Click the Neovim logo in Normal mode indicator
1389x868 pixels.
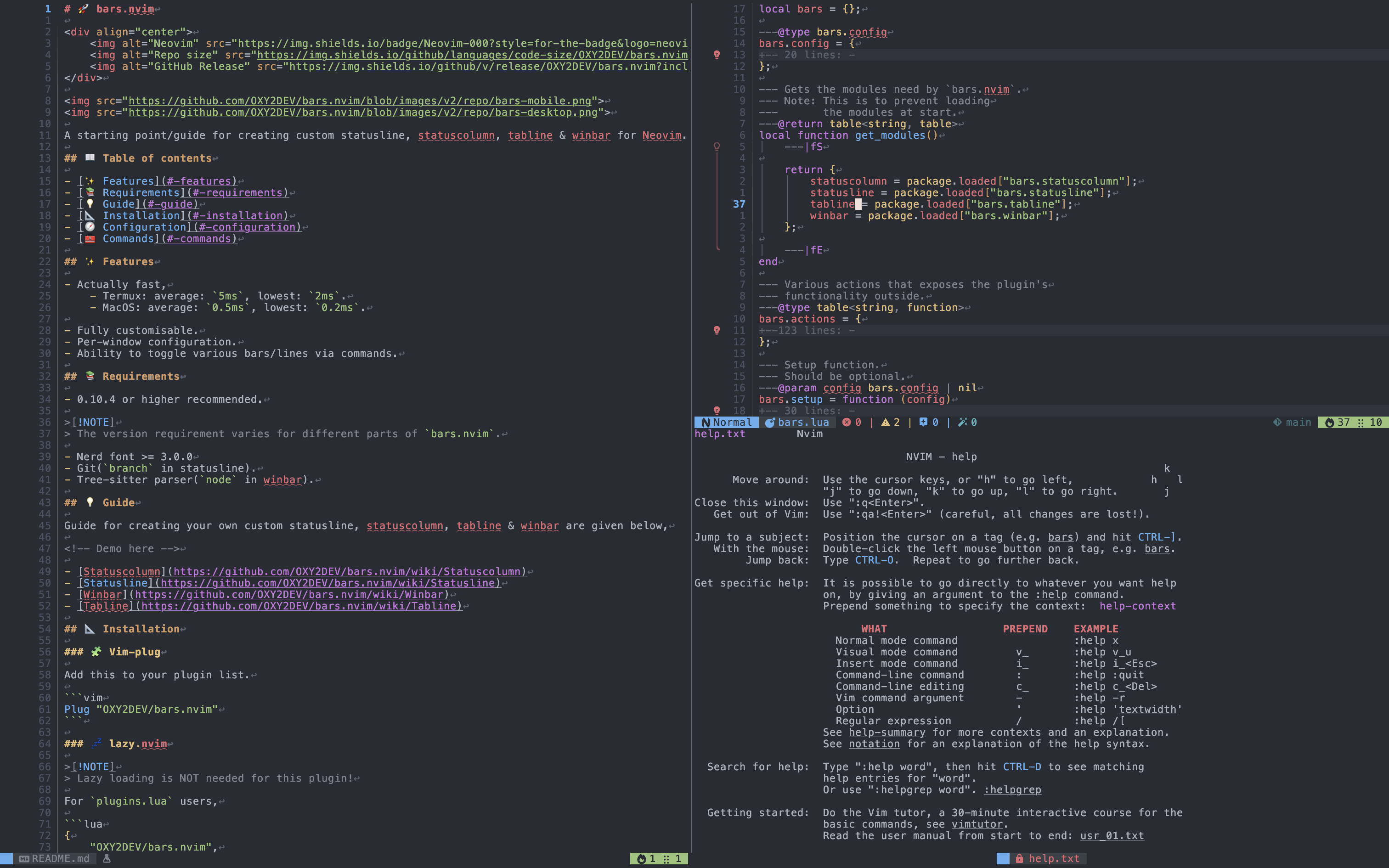[706, 423]
